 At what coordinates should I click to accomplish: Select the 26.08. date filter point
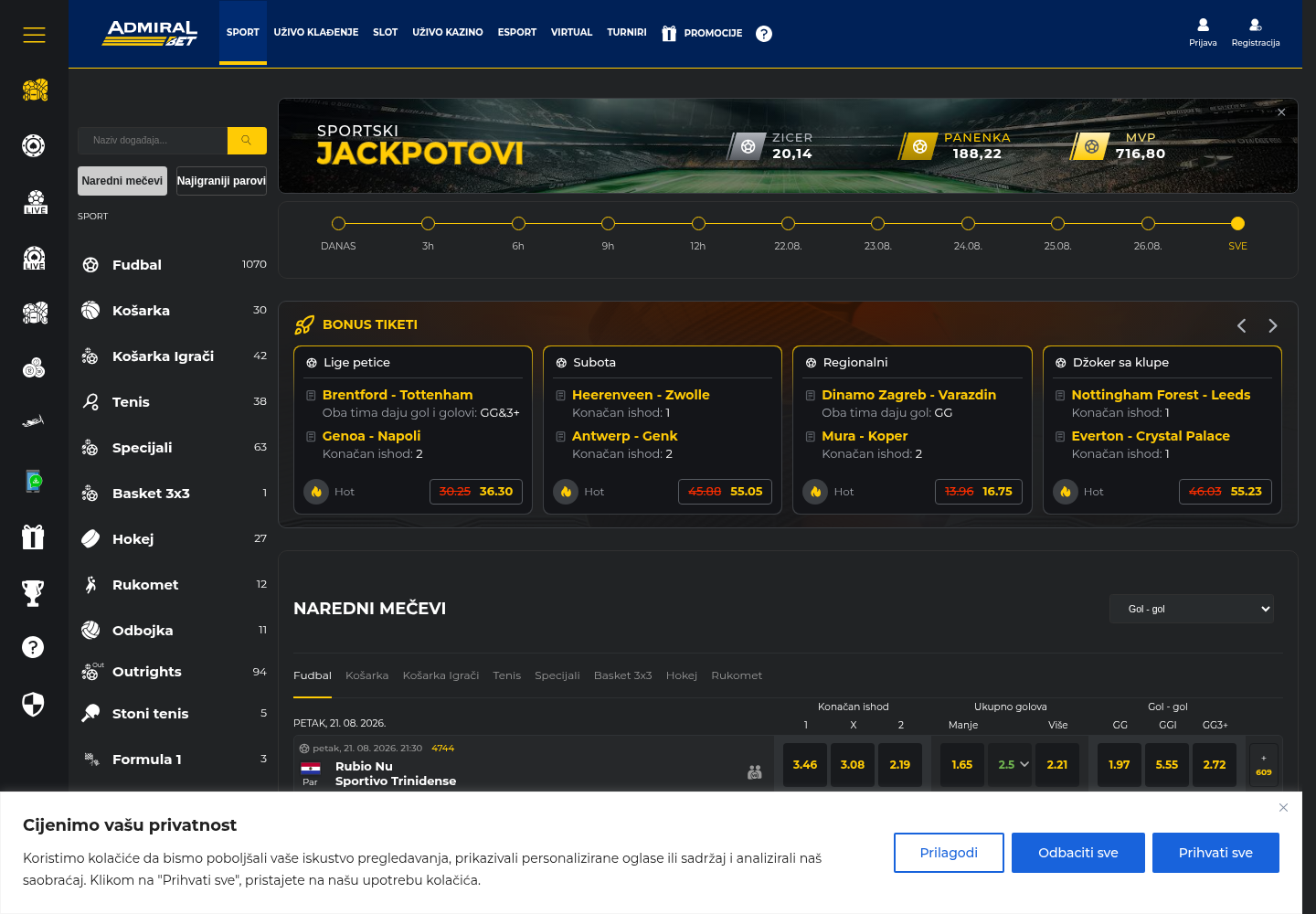tap(1148, 224)
